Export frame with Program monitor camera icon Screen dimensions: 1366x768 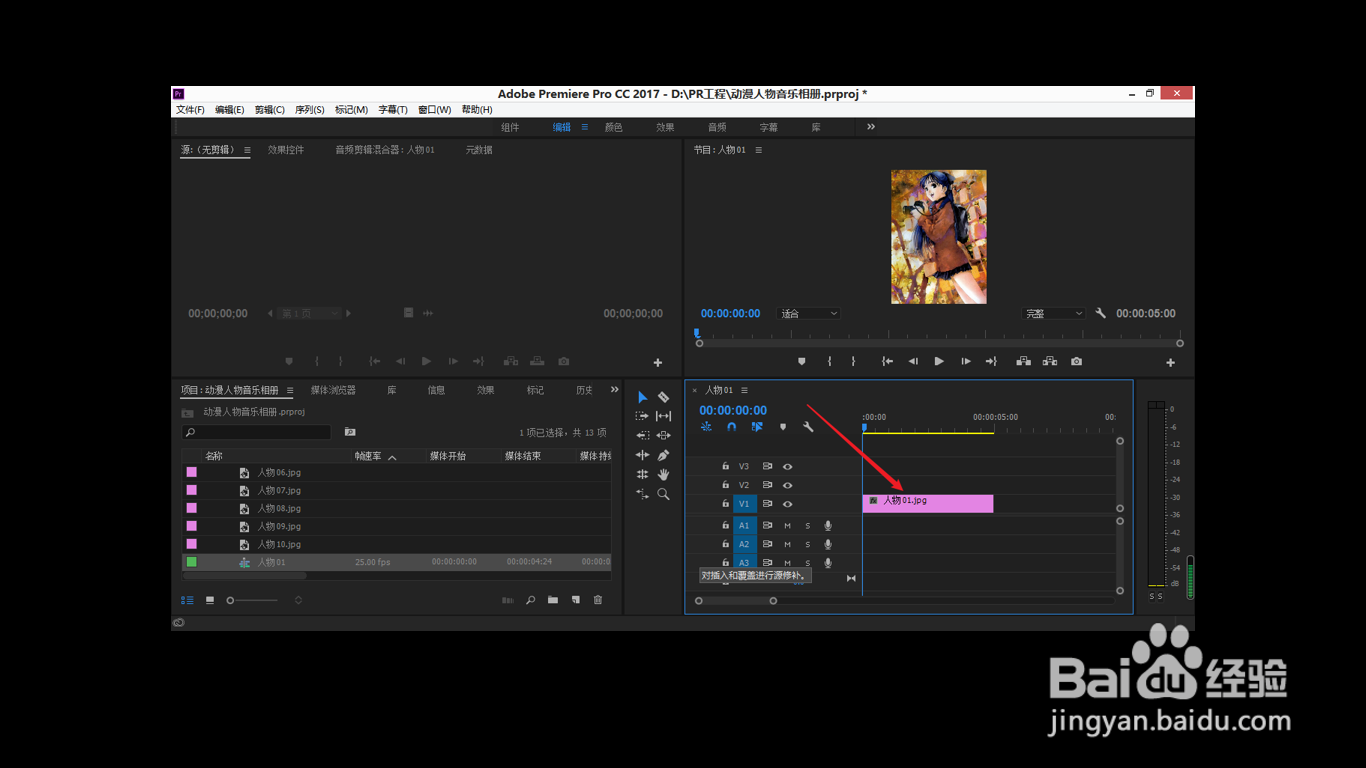pyautogui.click(x=1076, y=361)
